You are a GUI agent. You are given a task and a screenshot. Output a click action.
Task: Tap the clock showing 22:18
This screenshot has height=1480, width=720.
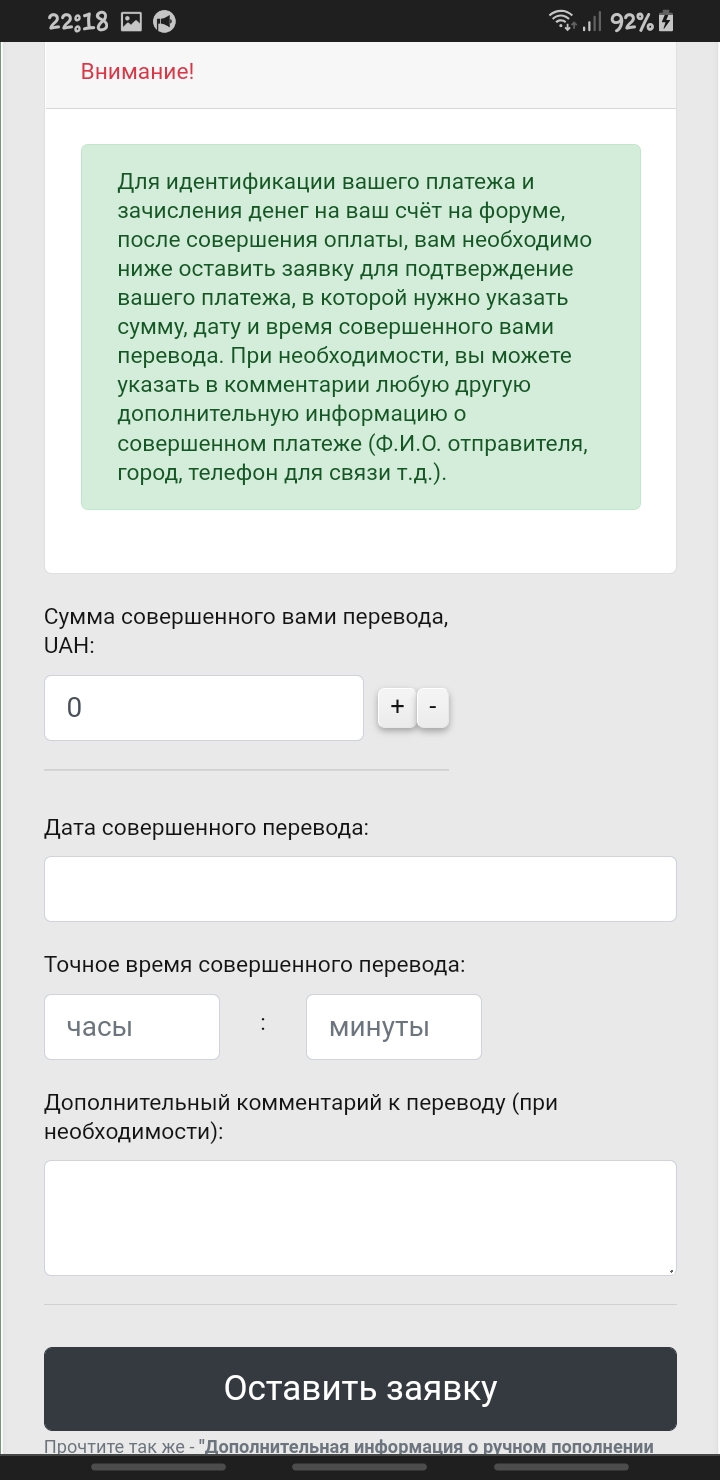coord(77,21)
